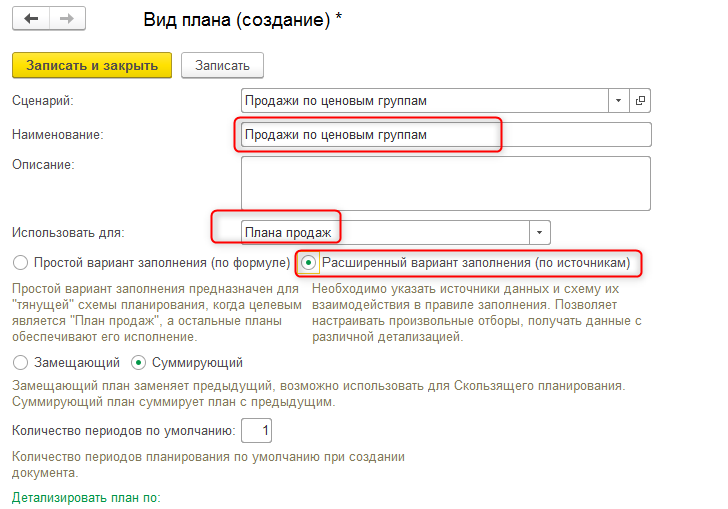728x509 pixels.
Task: Click the 'Плана продаж' combo box field
Action: pos(385,232)
